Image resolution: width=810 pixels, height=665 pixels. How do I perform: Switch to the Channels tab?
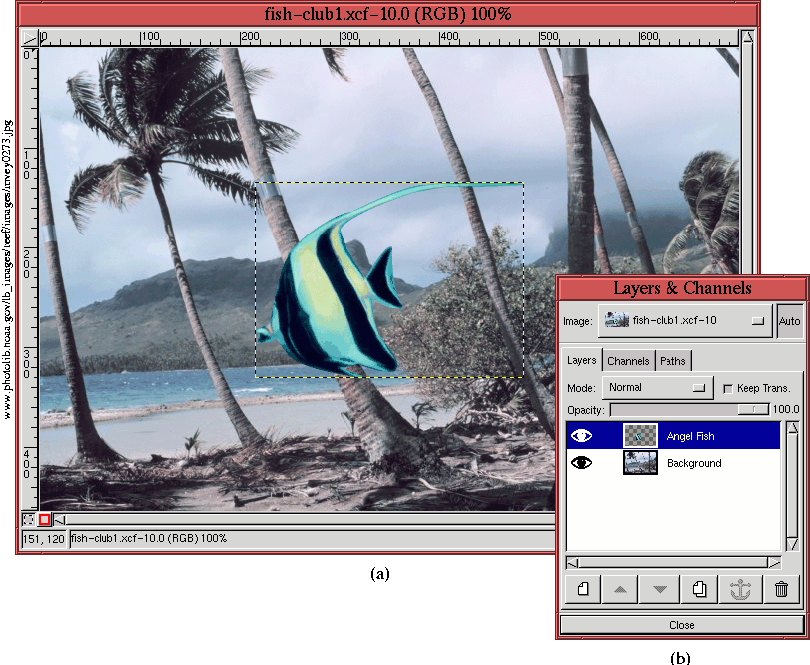click(x=628, y=361)
